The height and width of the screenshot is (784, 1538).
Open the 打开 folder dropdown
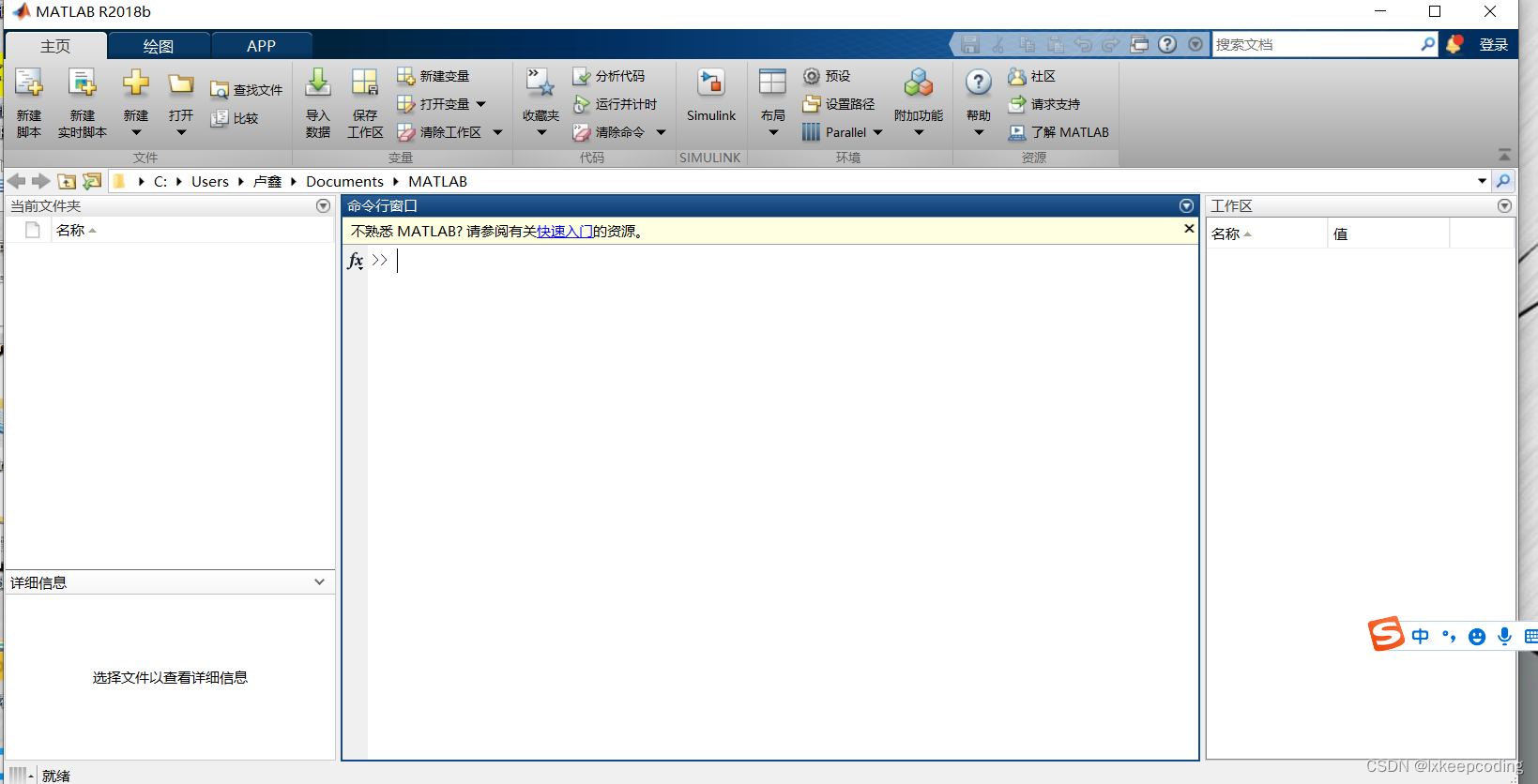181,132
